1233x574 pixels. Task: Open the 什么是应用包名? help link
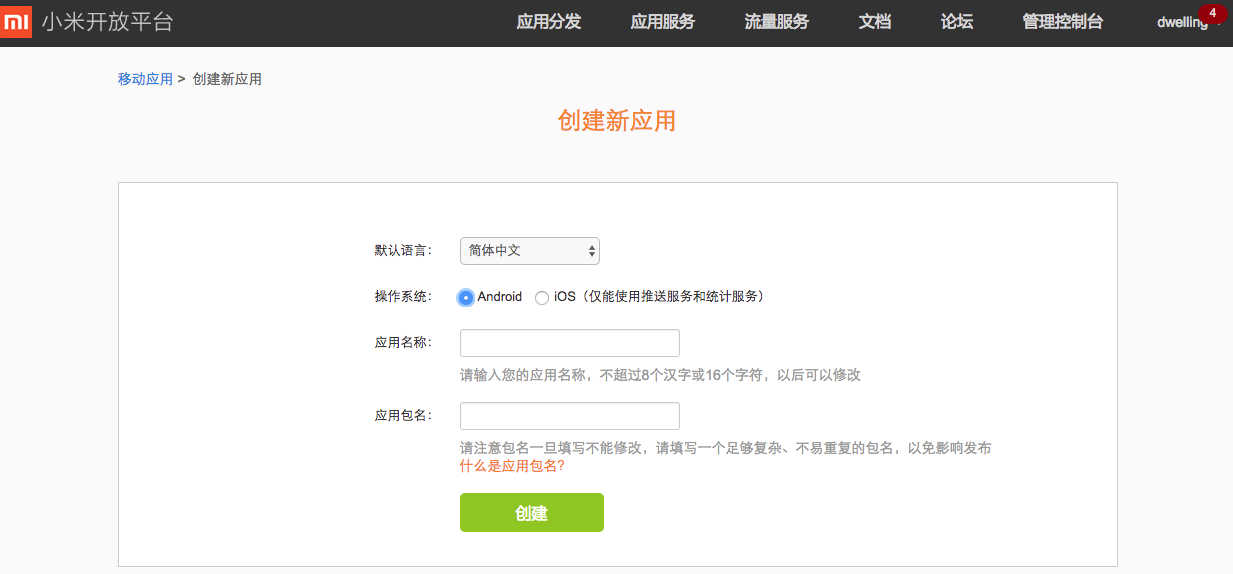tap(512, 466)
